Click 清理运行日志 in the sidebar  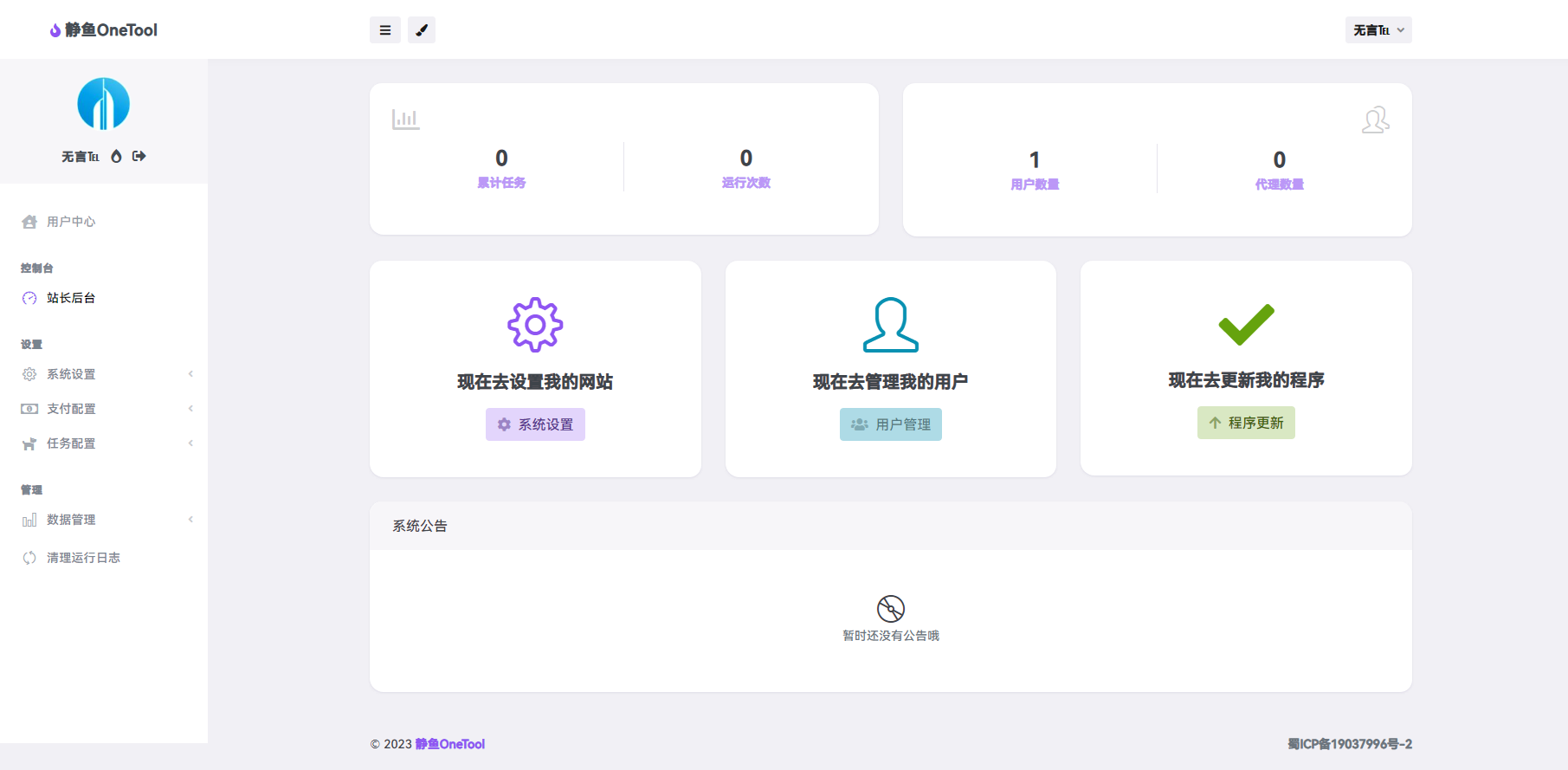[x=83, y=558]
